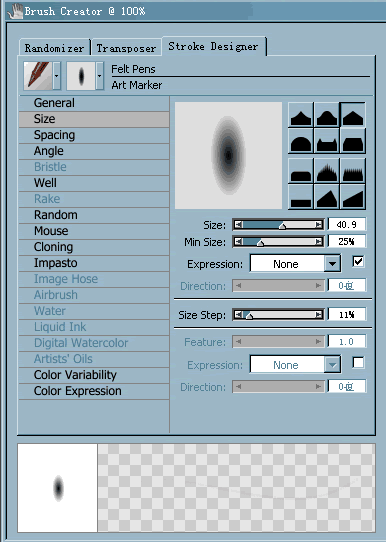
Task: Toggle the checkbox beside the Feature Expression dropdown
Action: pyautogui.click(x=358, y=363)
